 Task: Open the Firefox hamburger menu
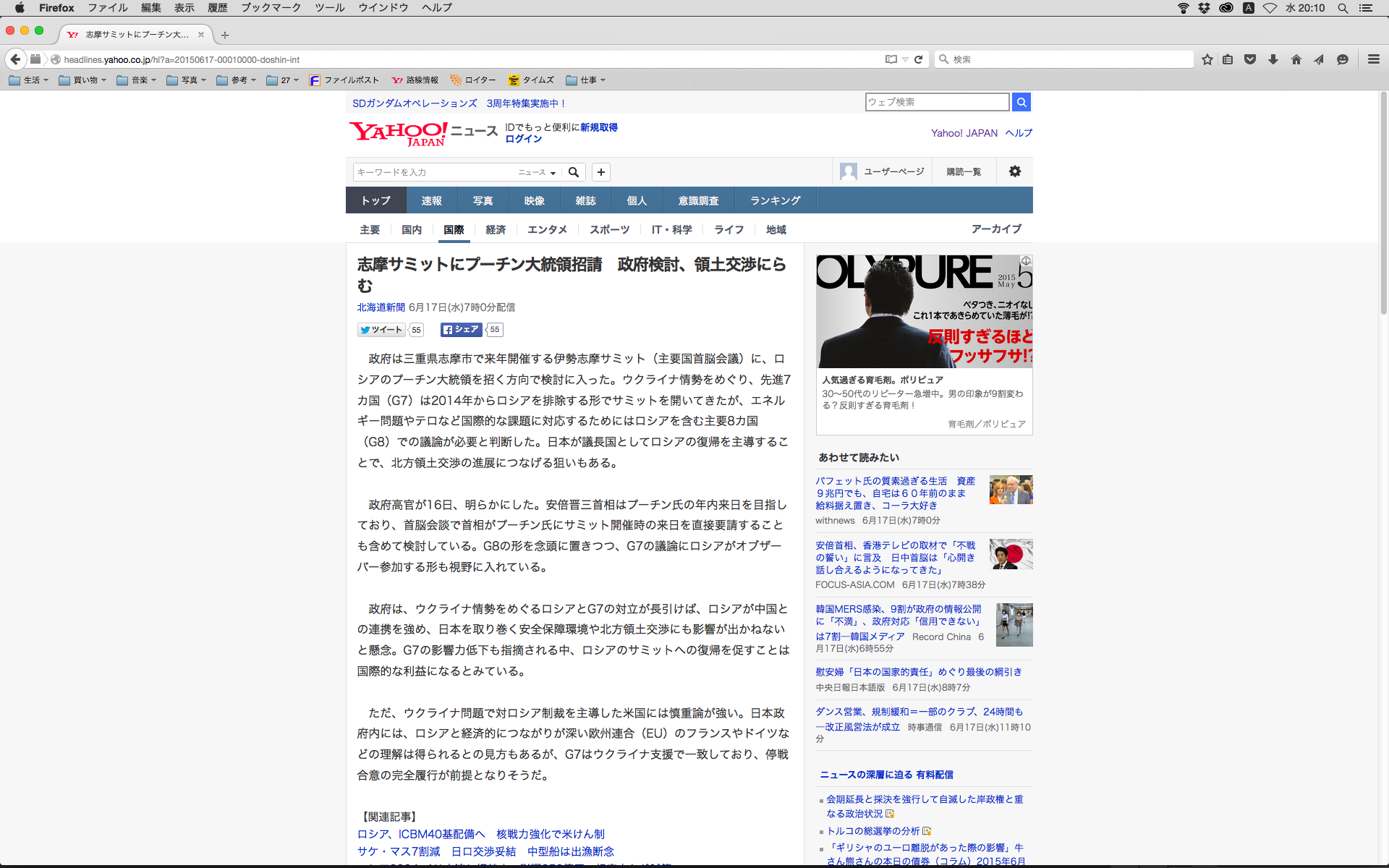tap(1373, 59)
